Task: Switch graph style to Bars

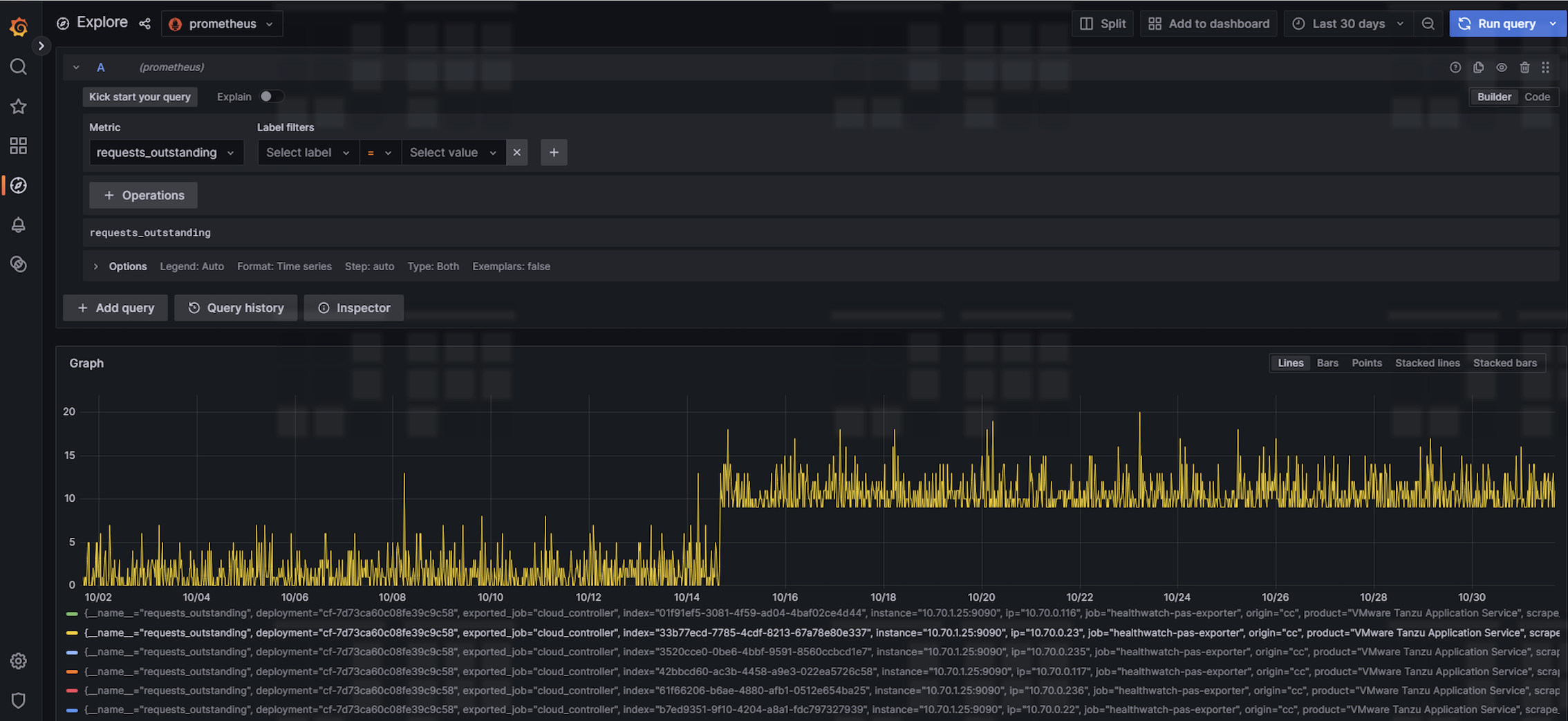Action: coord(1327,362)
